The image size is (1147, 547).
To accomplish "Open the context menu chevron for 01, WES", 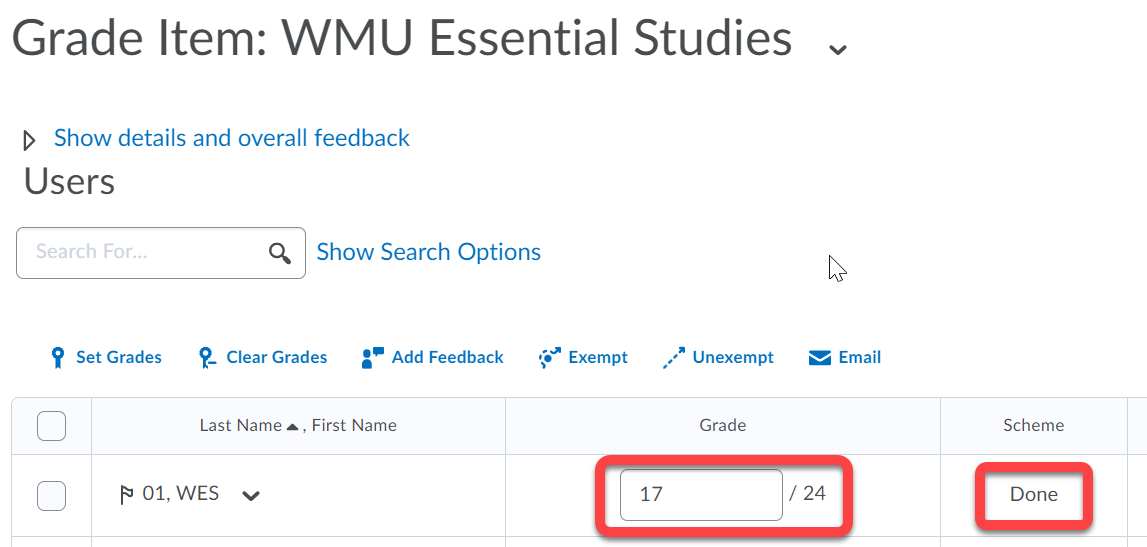I will pyautogui.click(x=251, y=496).
